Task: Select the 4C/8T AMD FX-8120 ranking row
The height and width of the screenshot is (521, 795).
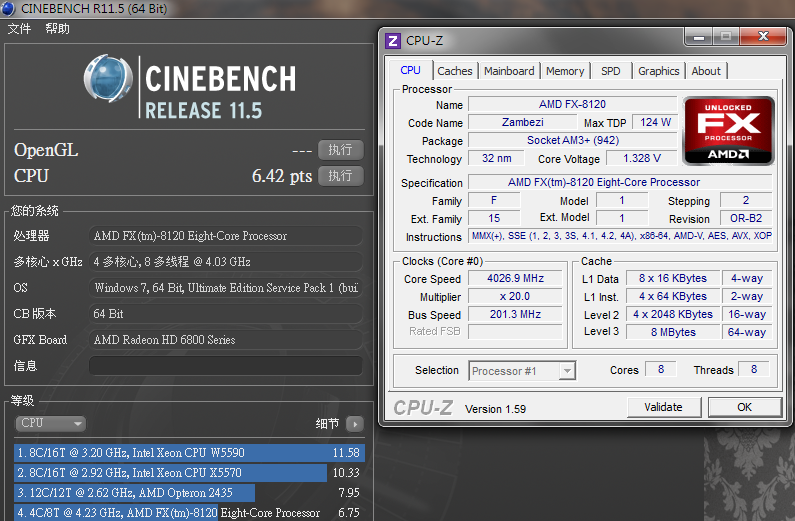Action: 189,512
